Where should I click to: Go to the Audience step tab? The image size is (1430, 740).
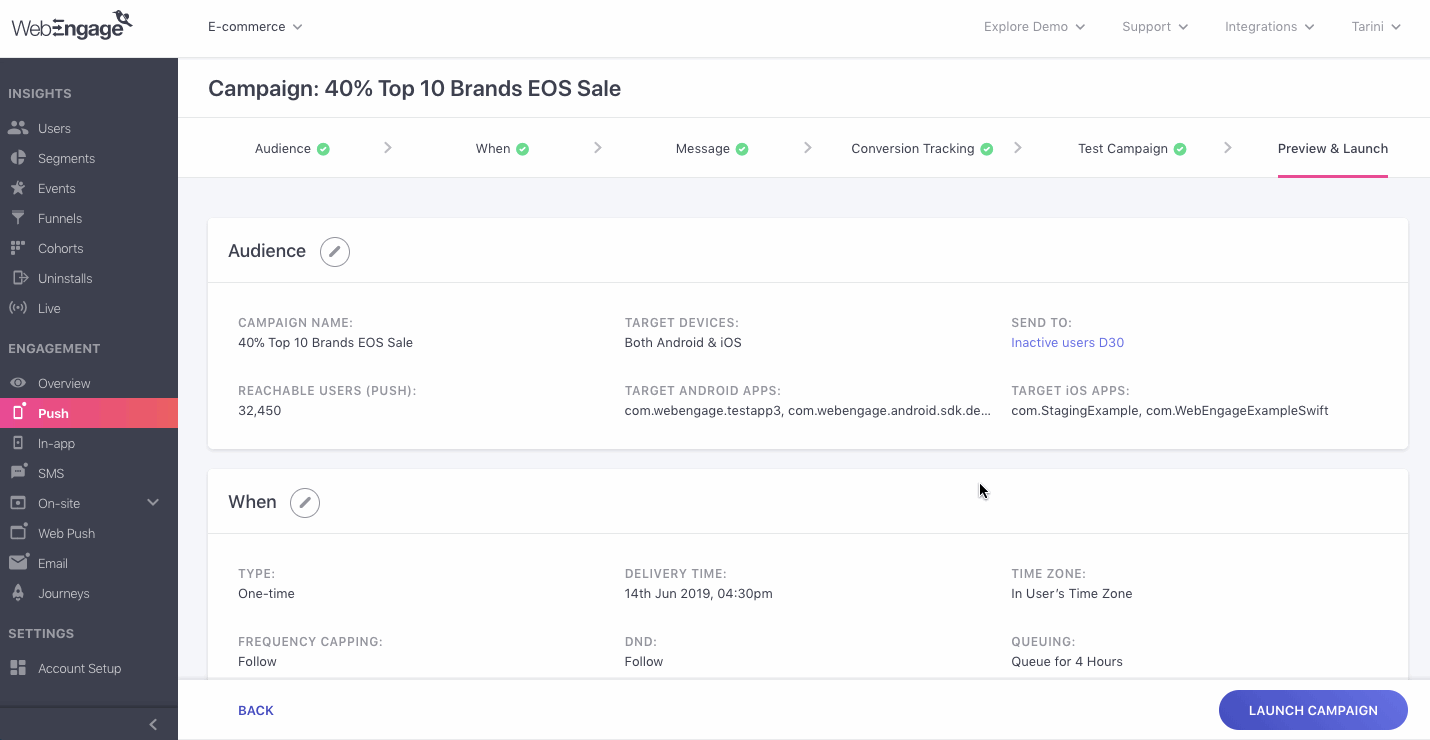[292, 148]
